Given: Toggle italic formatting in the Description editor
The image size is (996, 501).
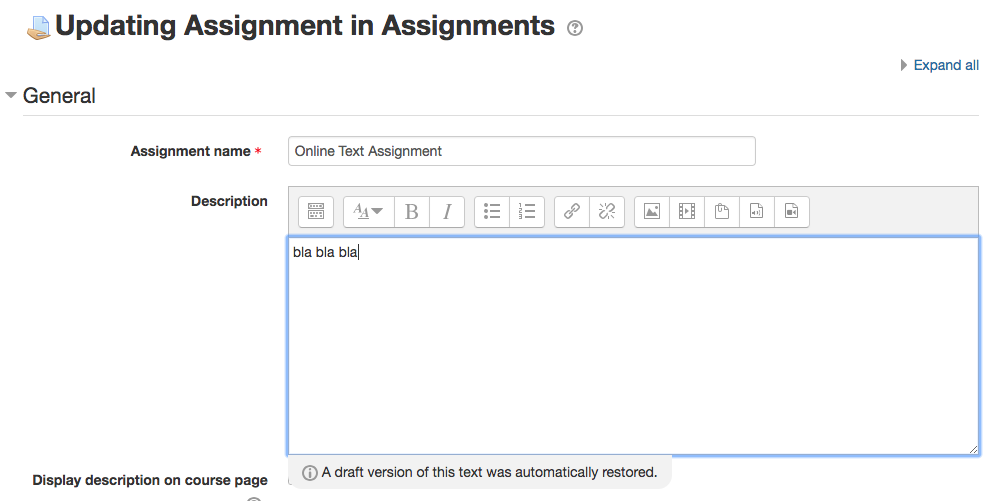Looking at the screenshot, I should [x=447, y=211].
